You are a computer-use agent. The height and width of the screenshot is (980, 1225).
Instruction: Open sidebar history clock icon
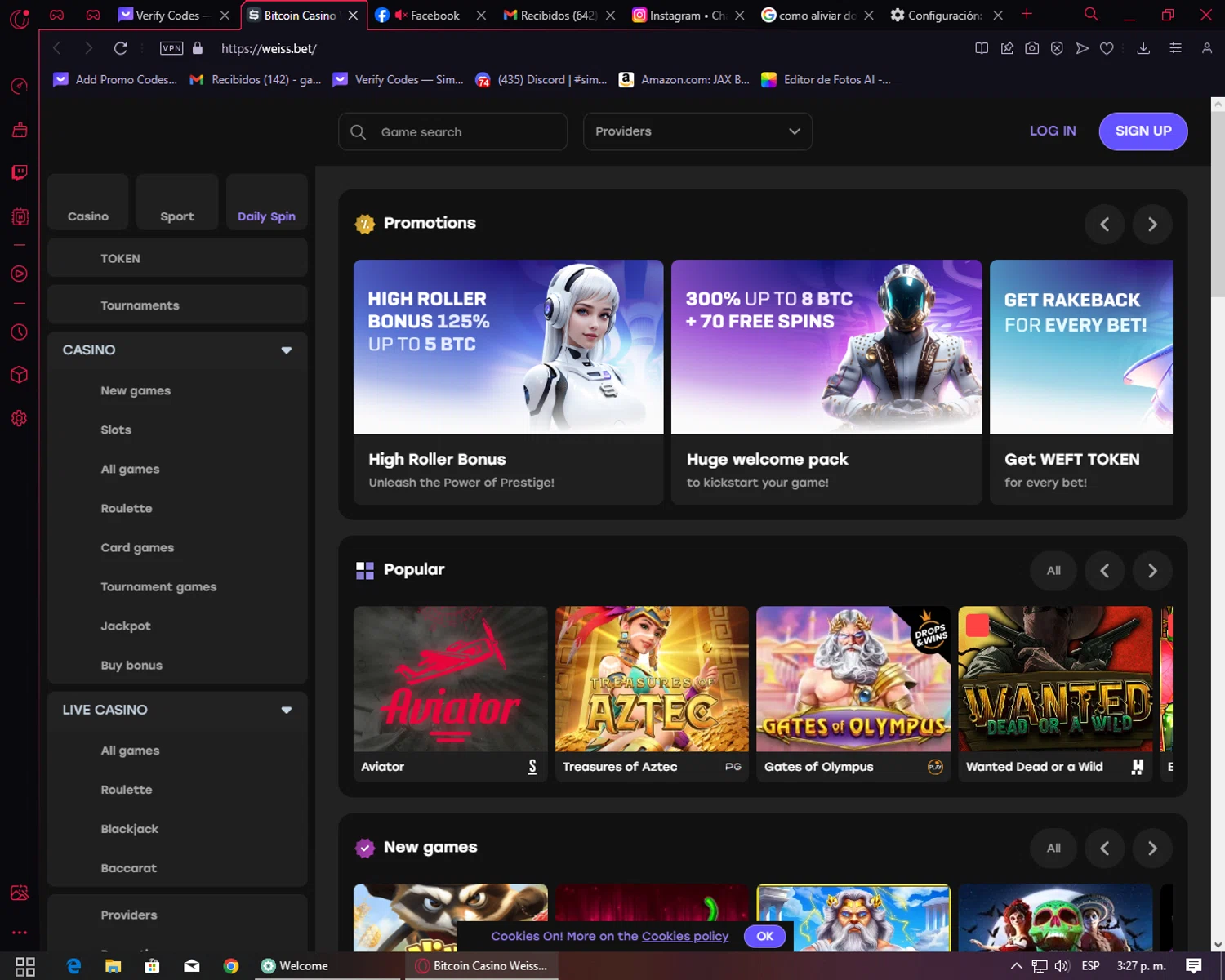[20, 332]
